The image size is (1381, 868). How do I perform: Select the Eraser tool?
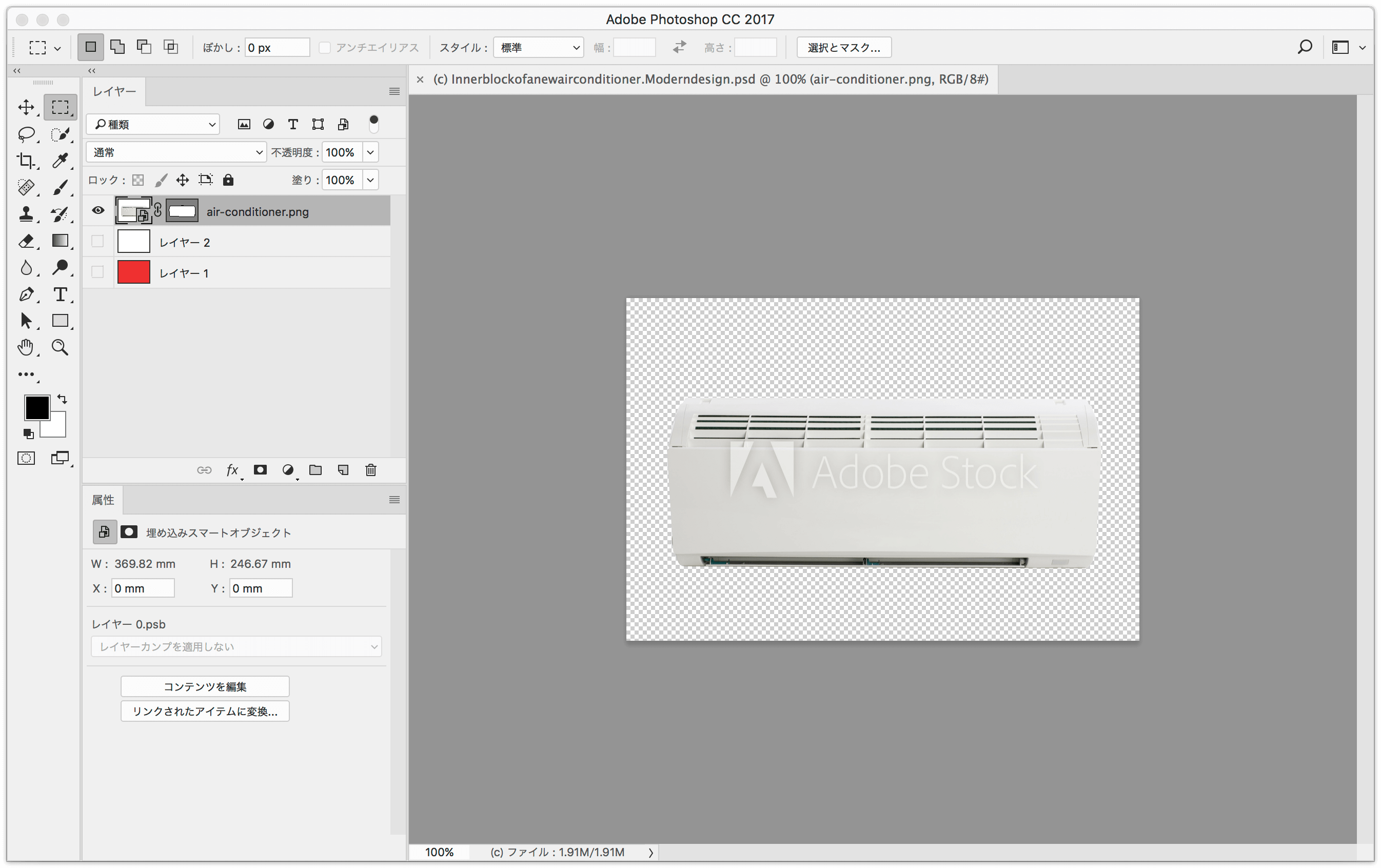[26, 241]
